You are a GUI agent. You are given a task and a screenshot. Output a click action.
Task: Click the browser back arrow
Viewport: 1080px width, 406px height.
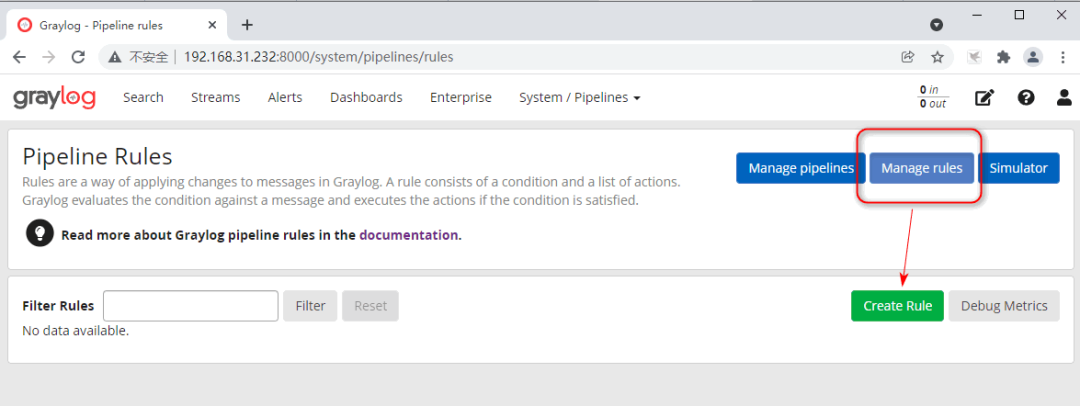19,57
